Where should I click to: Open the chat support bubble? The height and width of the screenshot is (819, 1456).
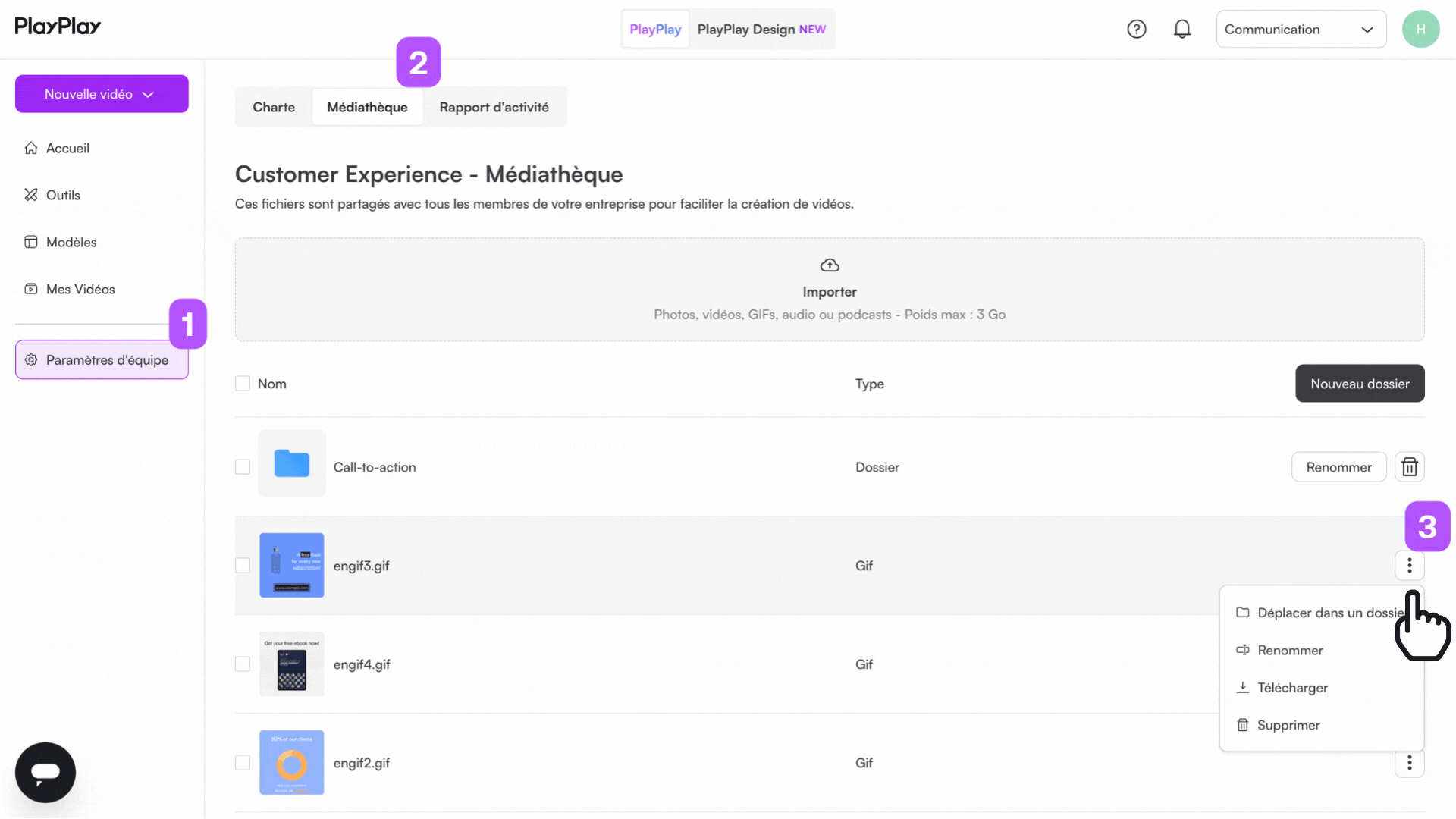point(45,772)
